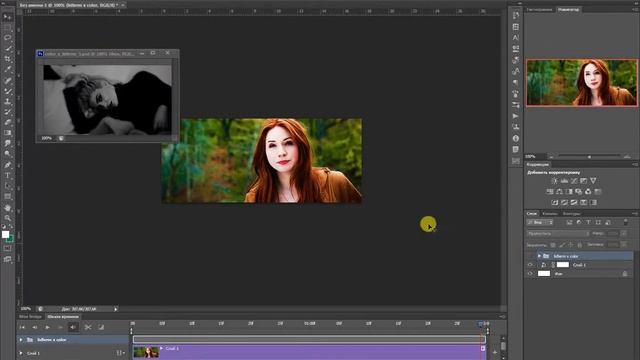Viewport: 640px width, 360px height.
Task: Toggle the adjustment layer filter
Action: click(579, 222)
